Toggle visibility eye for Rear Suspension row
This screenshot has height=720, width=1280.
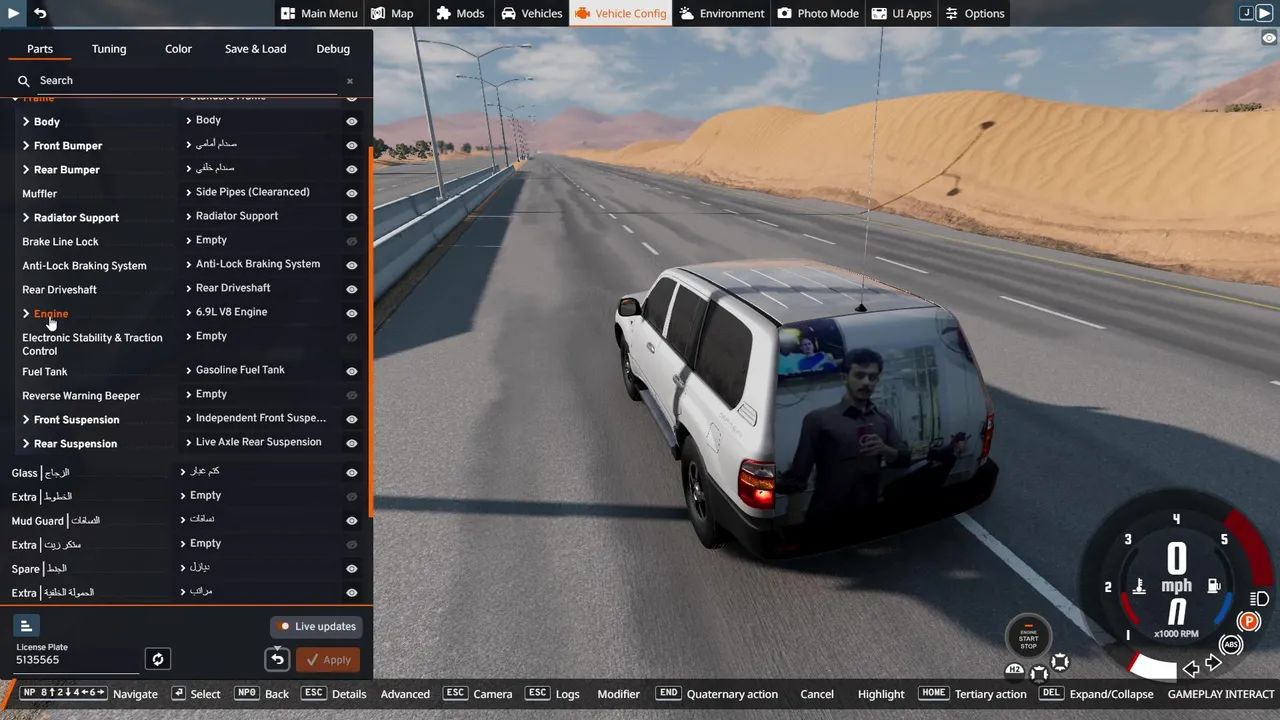(352, 443)
